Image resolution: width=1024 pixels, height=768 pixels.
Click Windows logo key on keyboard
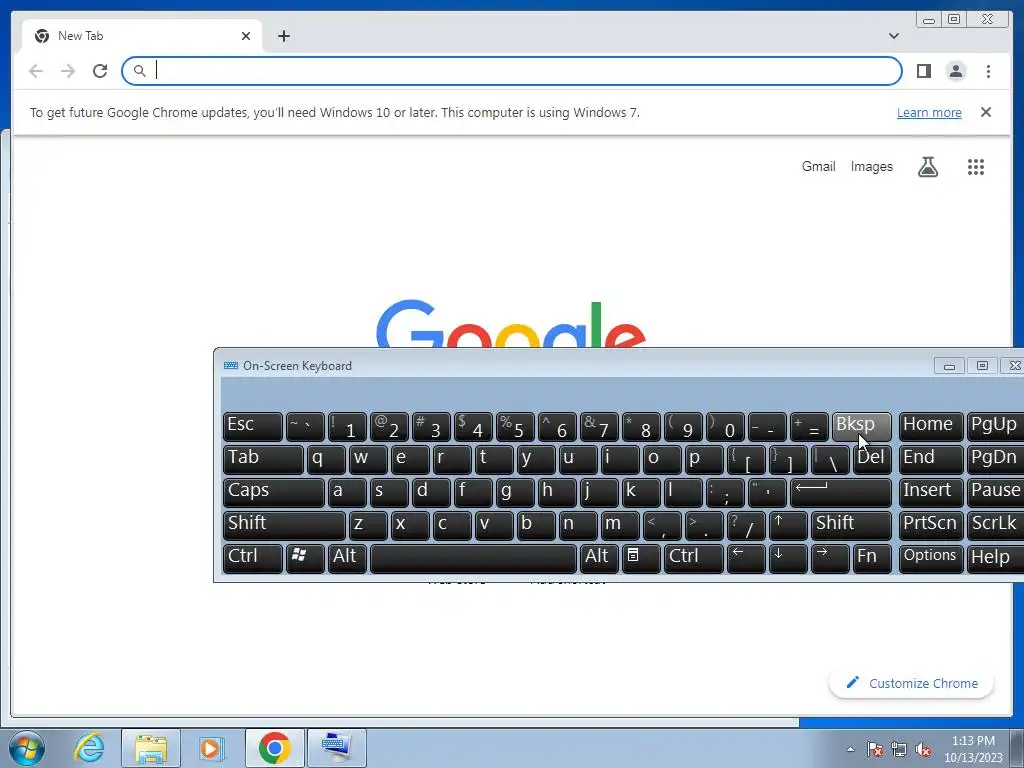pos(304,559)
